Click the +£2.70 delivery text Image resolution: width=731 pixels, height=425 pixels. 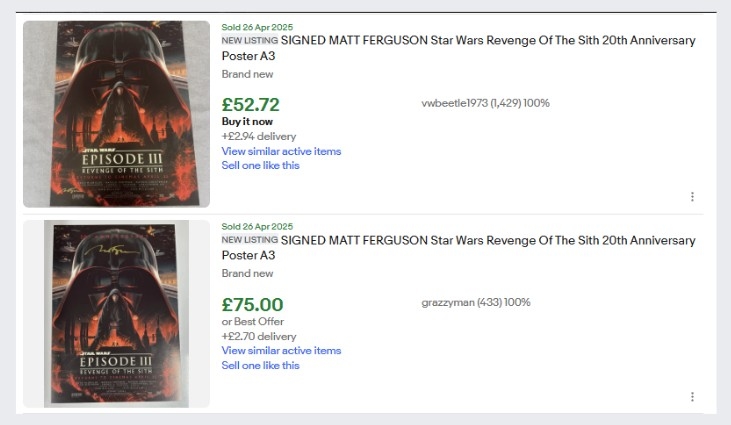(x=259, y=337)
